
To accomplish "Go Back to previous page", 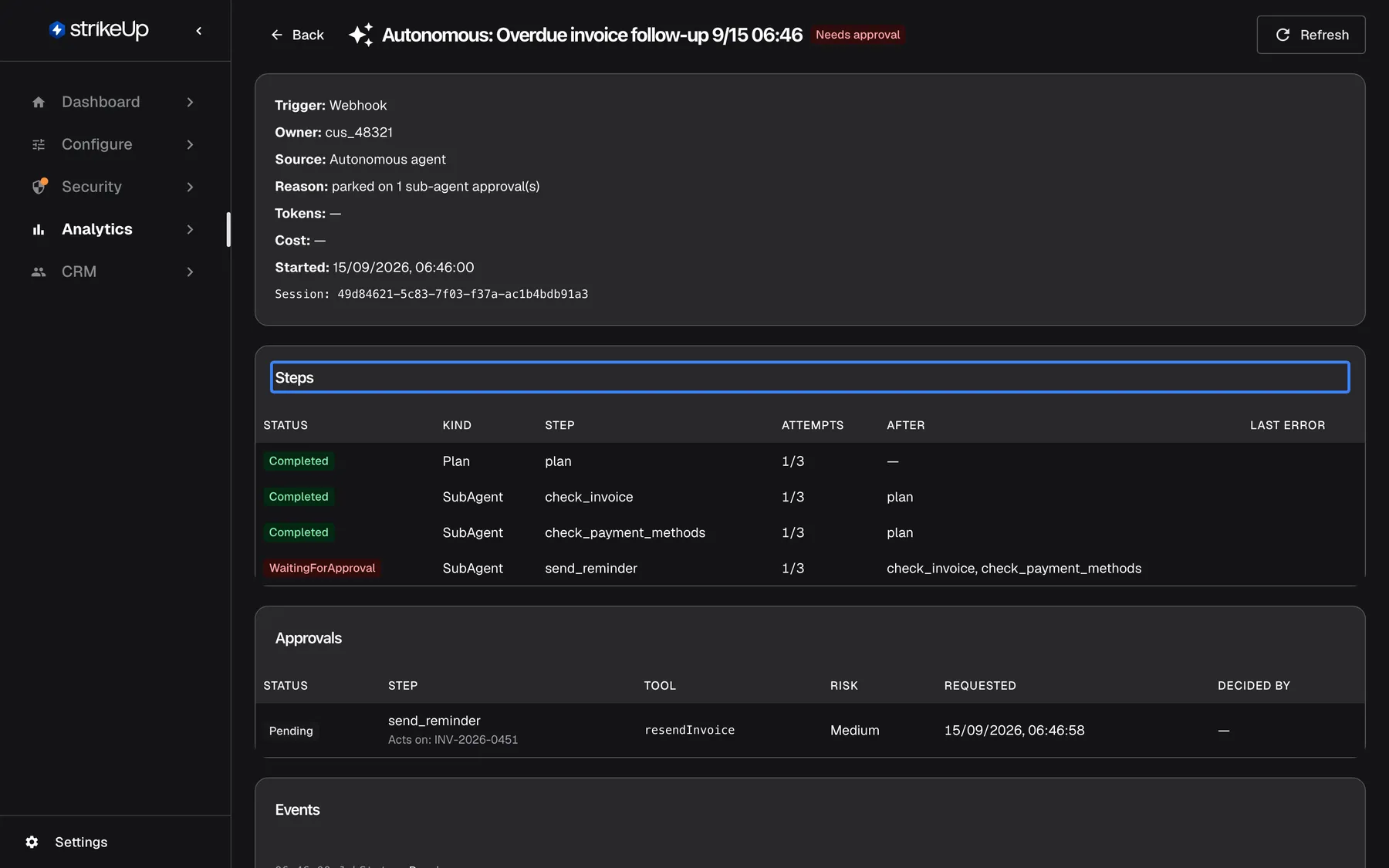I will coord(297,35).
